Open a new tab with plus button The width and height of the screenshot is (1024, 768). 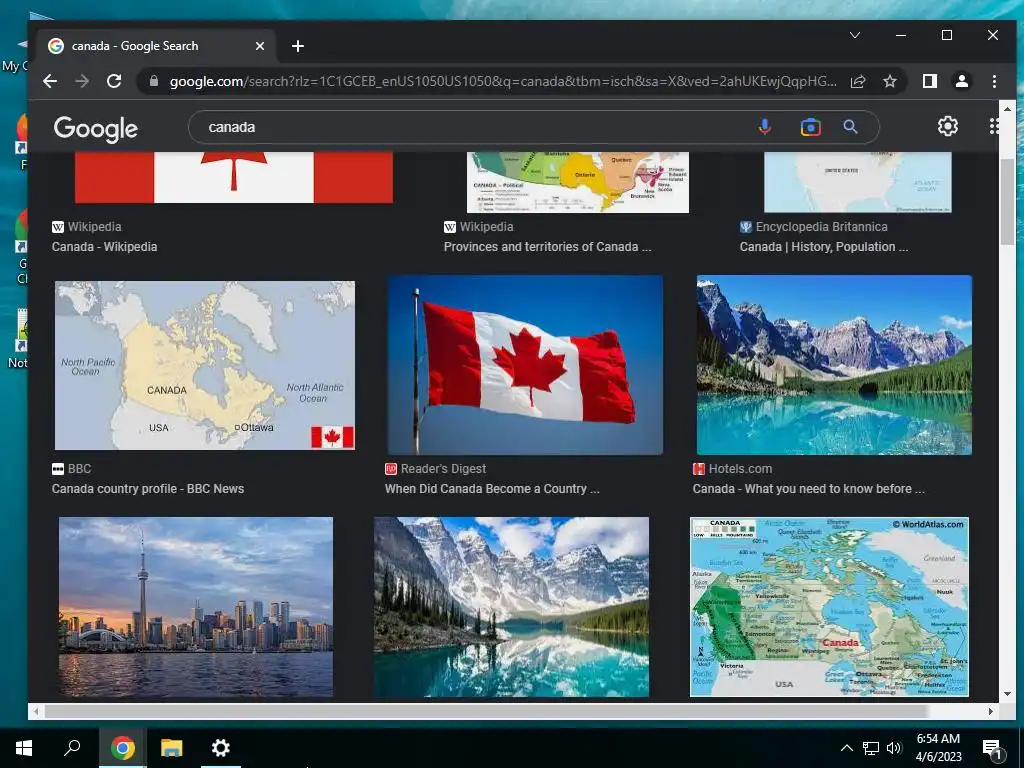(298, 46)
